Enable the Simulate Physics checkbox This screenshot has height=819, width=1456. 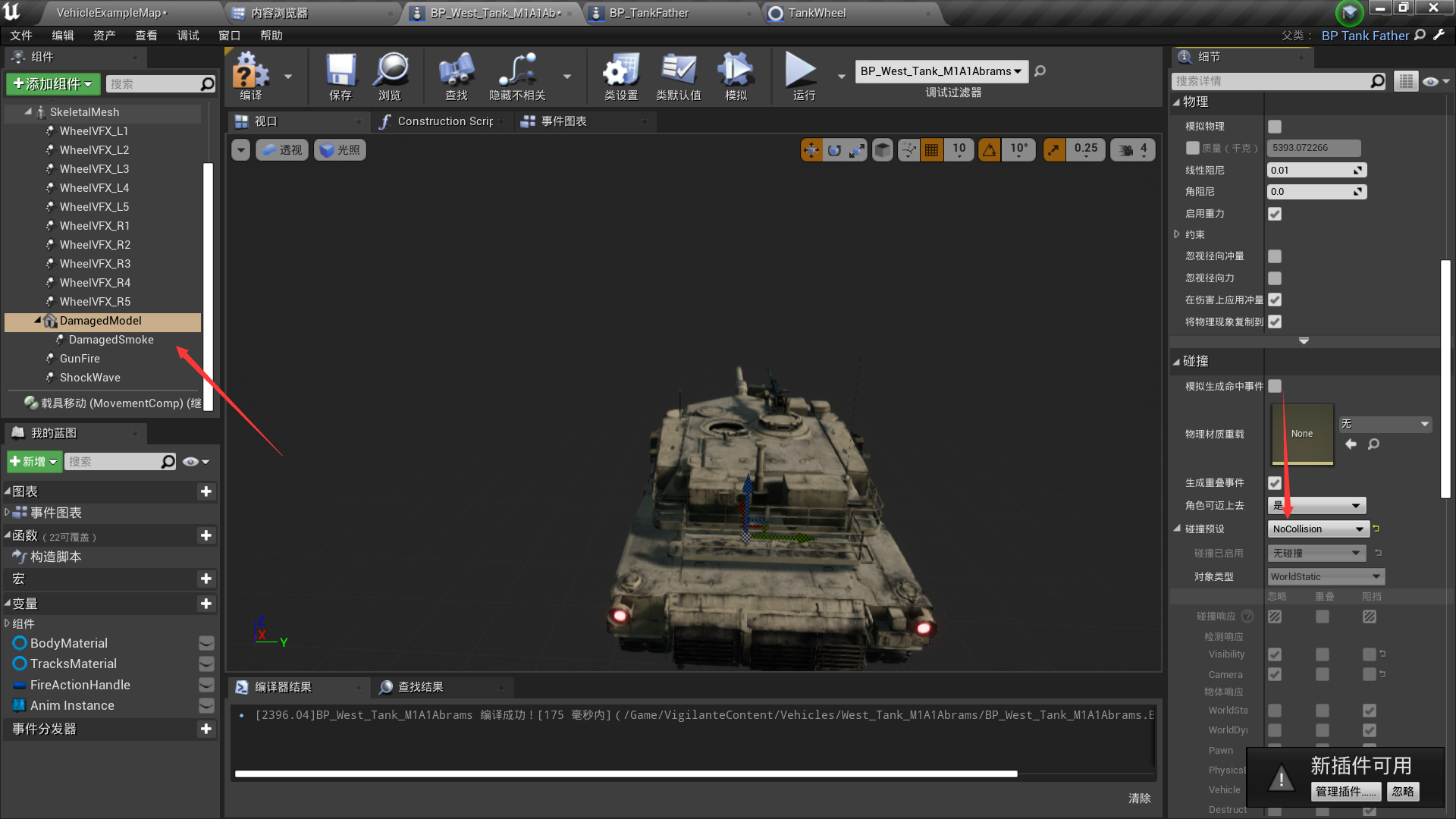pyautogui.click(x=1275, y=127)
